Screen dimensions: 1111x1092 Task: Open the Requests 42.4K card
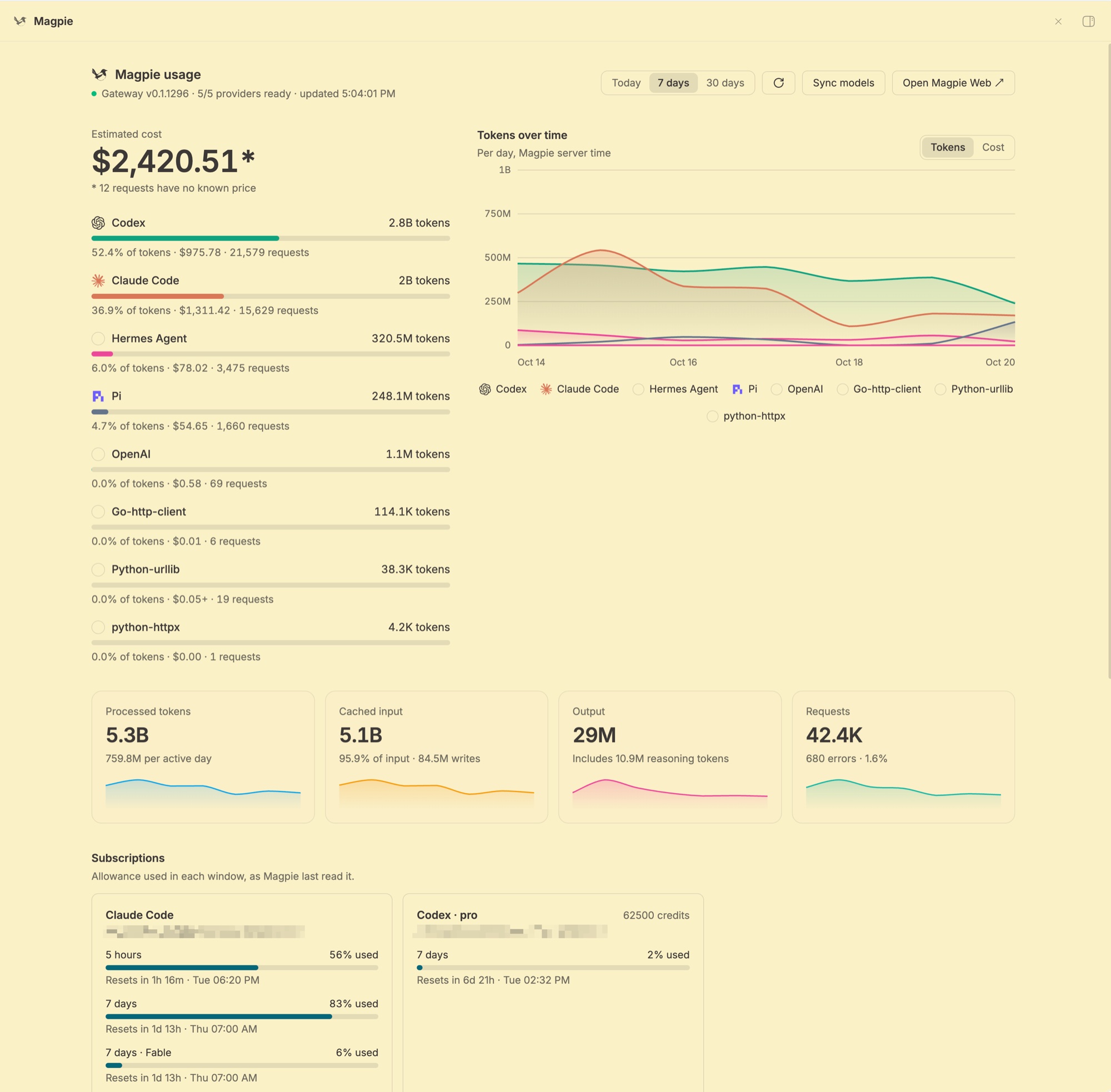point(903,757)
